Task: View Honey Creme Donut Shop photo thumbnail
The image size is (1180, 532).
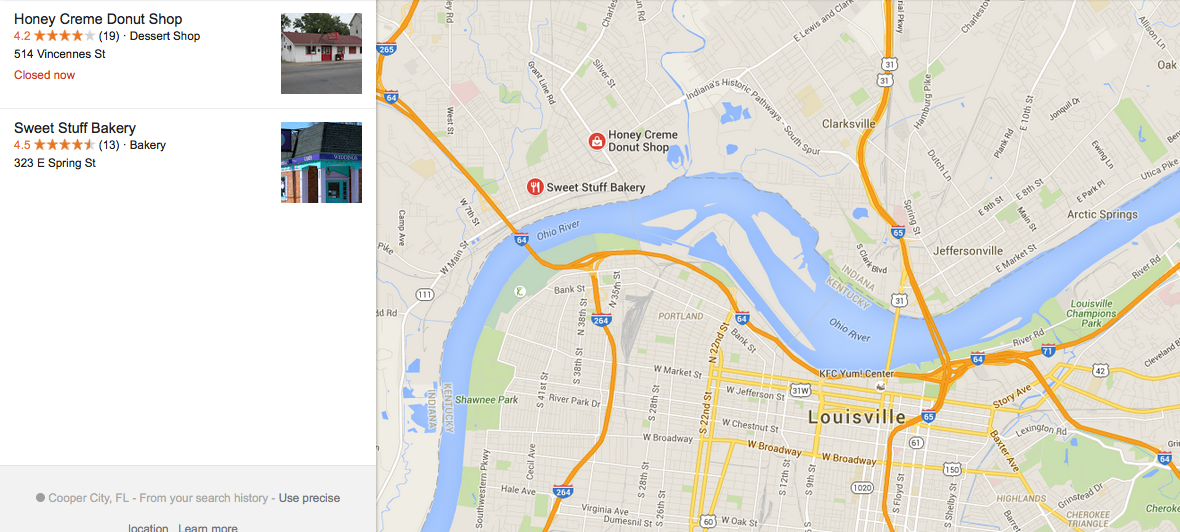Action: (x=321, y=53)
